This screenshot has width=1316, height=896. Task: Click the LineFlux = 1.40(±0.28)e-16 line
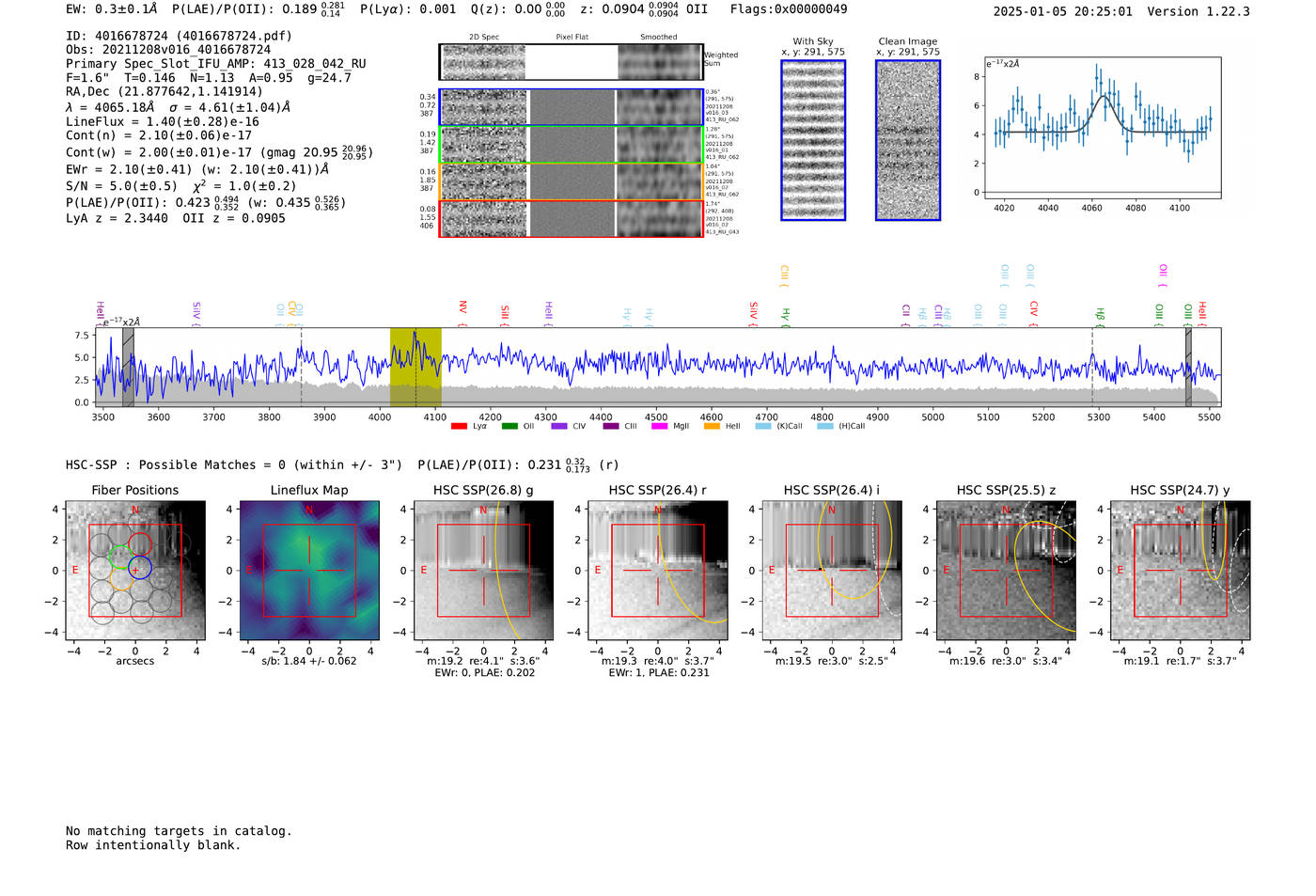pyautogui.click(x=163, y=121)
